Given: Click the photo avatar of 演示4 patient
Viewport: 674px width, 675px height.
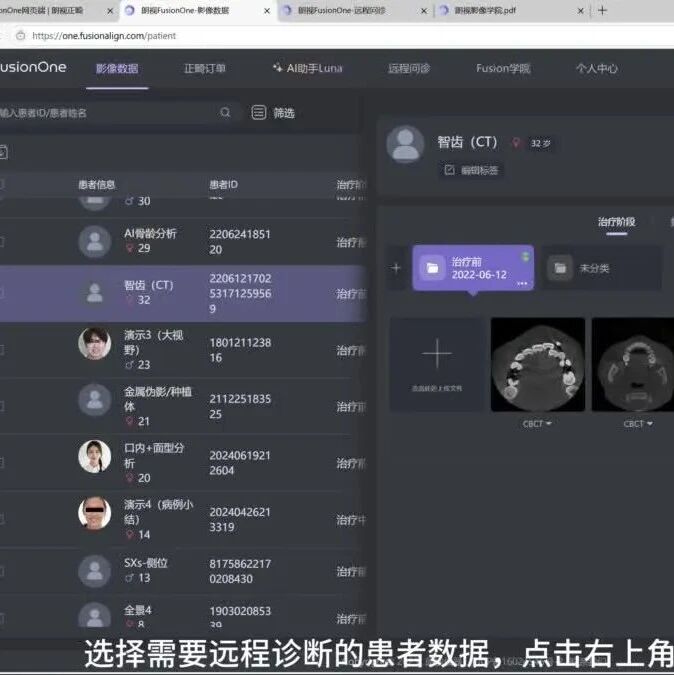Looking at the screenshot, I should tap(95, 513).
